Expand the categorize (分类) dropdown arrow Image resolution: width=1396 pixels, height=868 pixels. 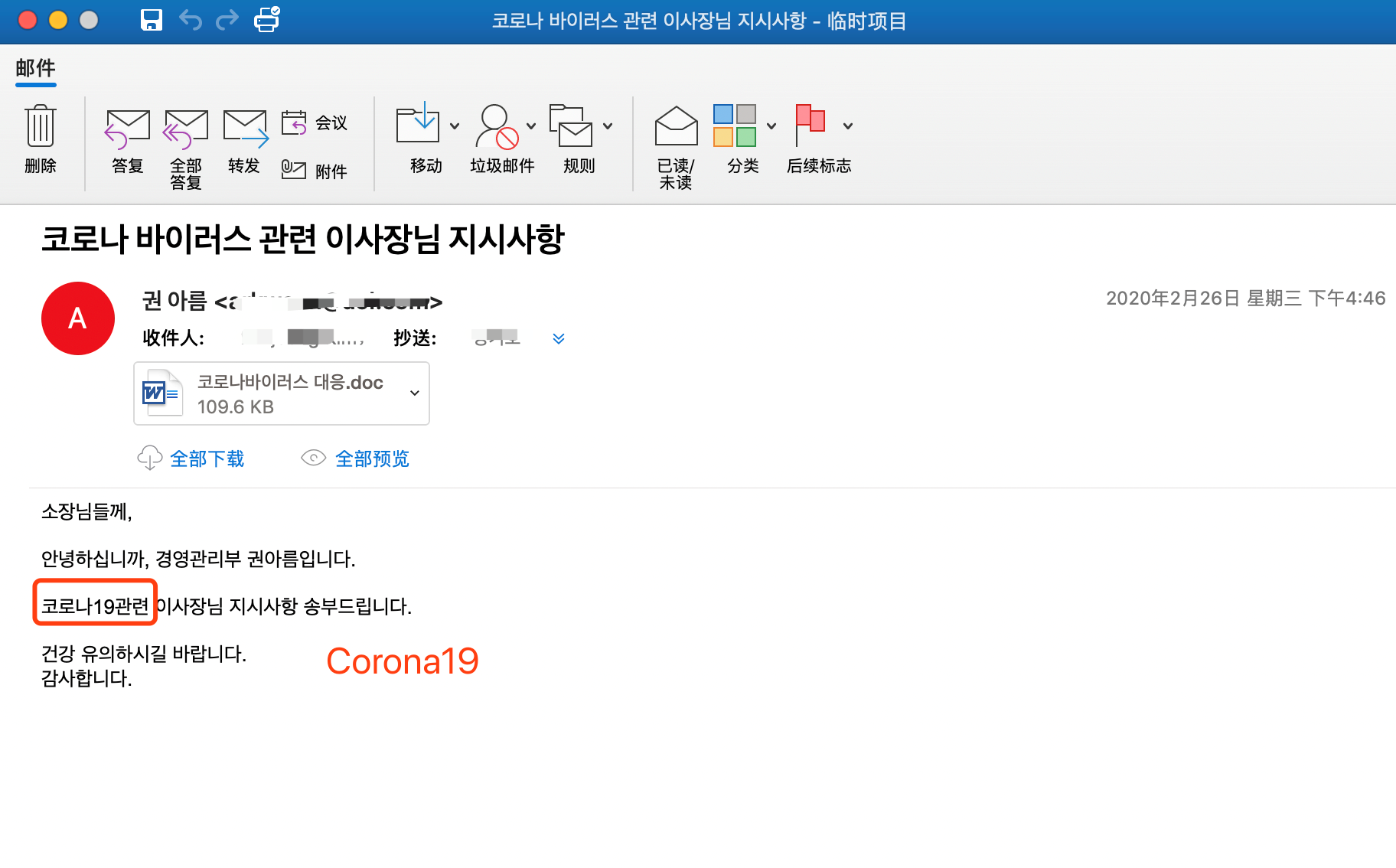point(771,126)
